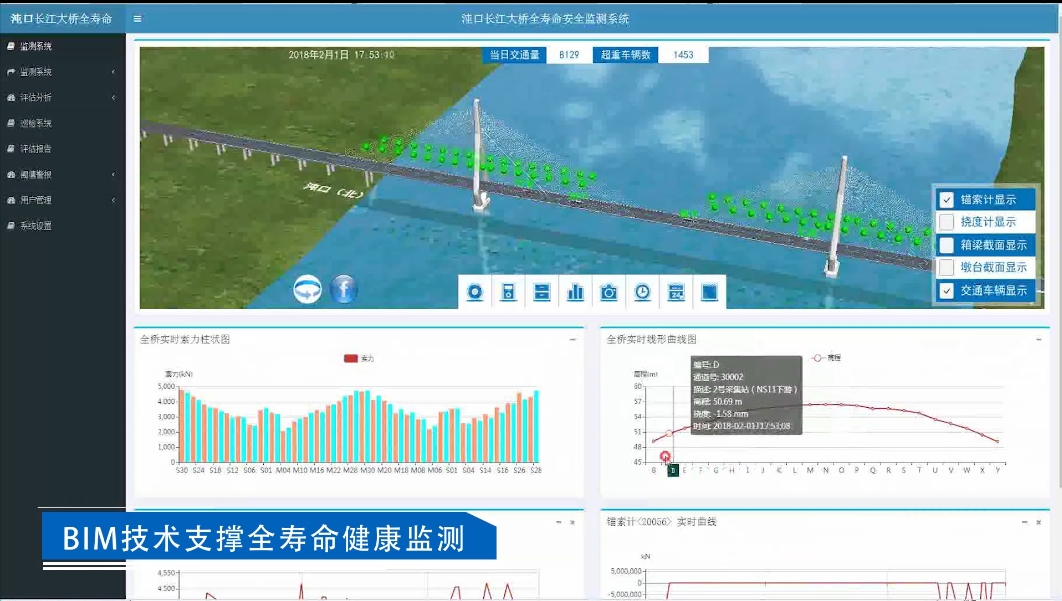Click the gauge icon beside 阈值警报
This screenshot has height=601, width=1062.
(x=11, y=174)
